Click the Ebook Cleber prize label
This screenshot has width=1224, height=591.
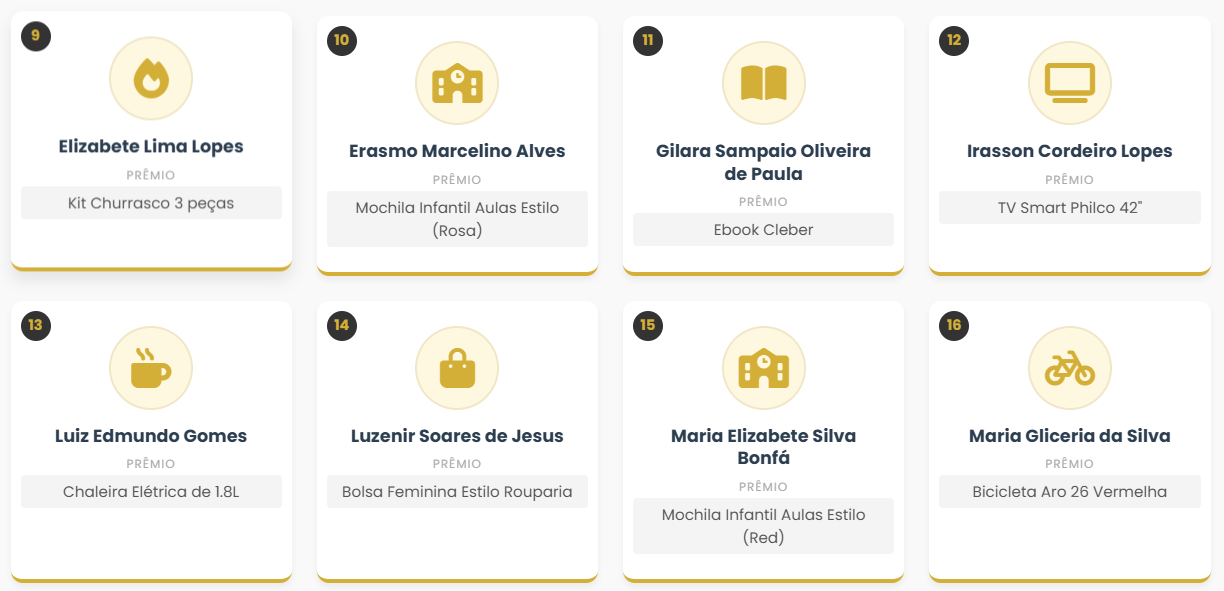click(x=764, y=230)
